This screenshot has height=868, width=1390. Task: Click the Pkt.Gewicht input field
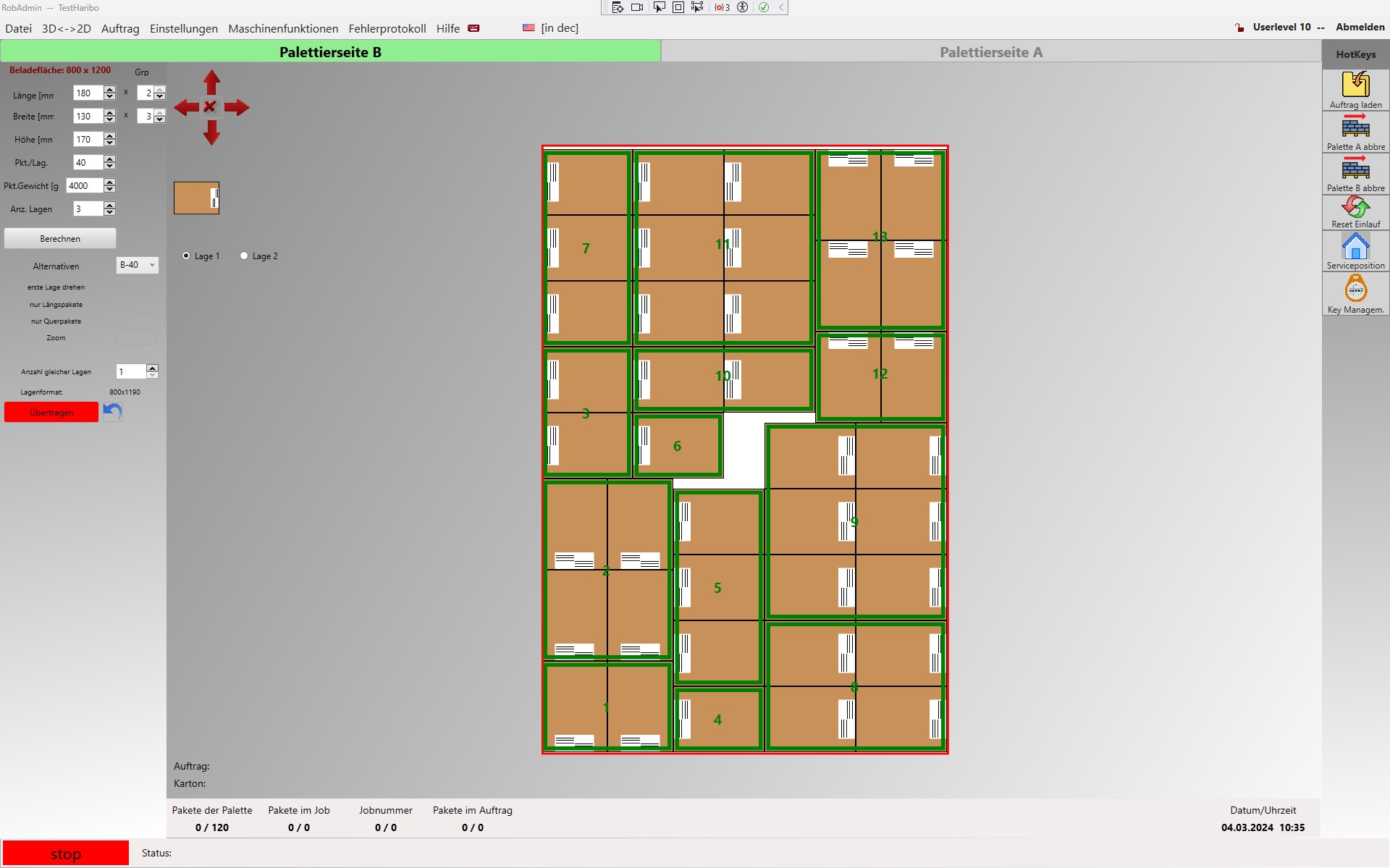85,185
